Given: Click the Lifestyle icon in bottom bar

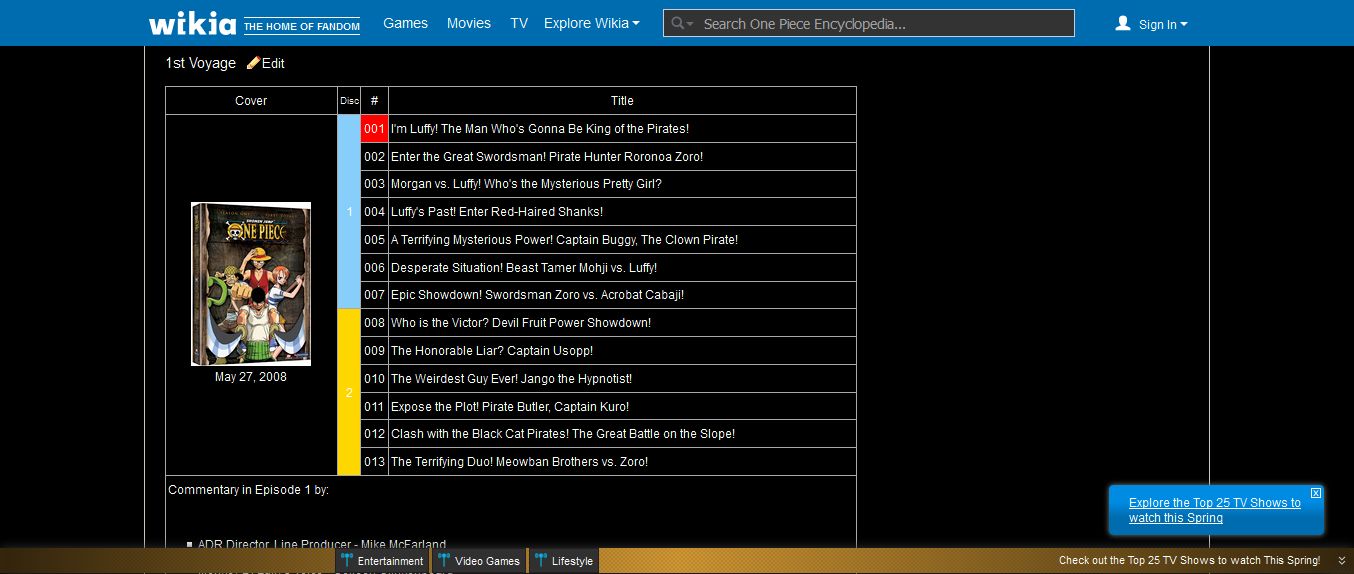Looking at the screenshot, I should pos(540,560).
